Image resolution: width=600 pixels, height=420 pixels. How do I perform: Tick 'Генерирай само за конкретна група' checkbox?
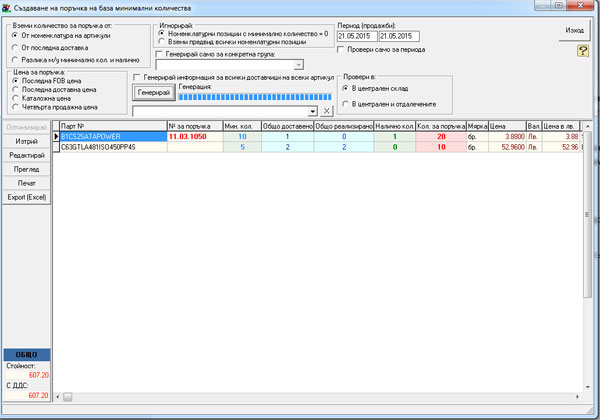161,54
